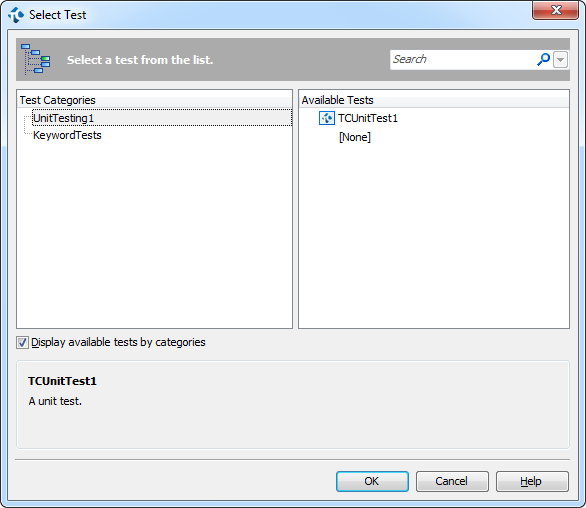Open the search options dropdown arrow
The height and width of the screenshot is (508, 586).
click(560, 60)
